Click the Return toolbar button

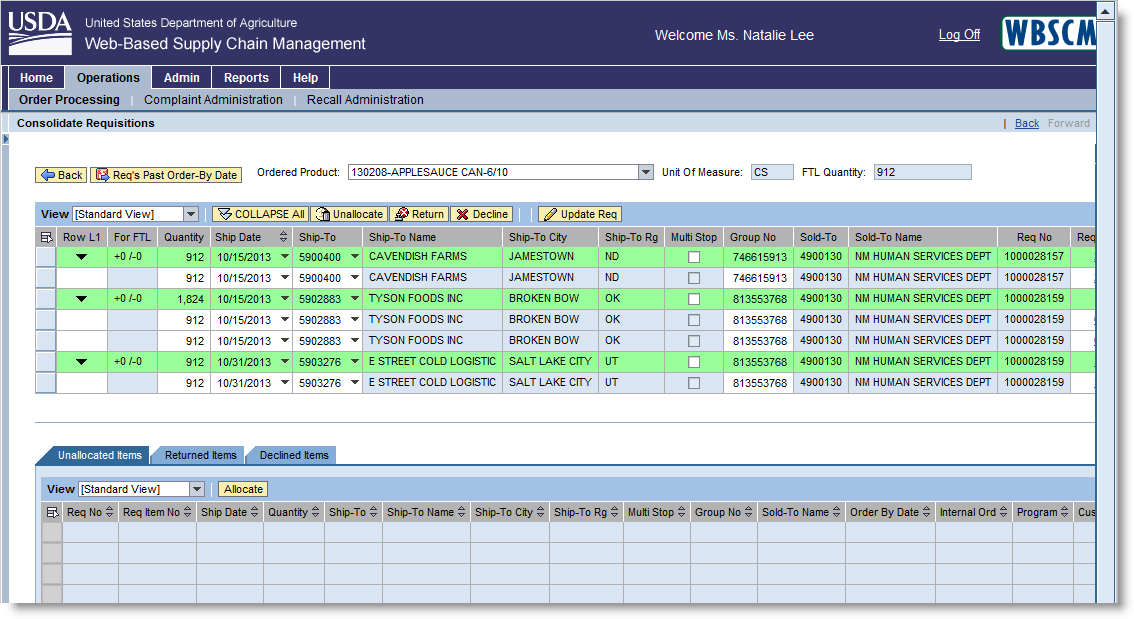[x=418, y=214]
